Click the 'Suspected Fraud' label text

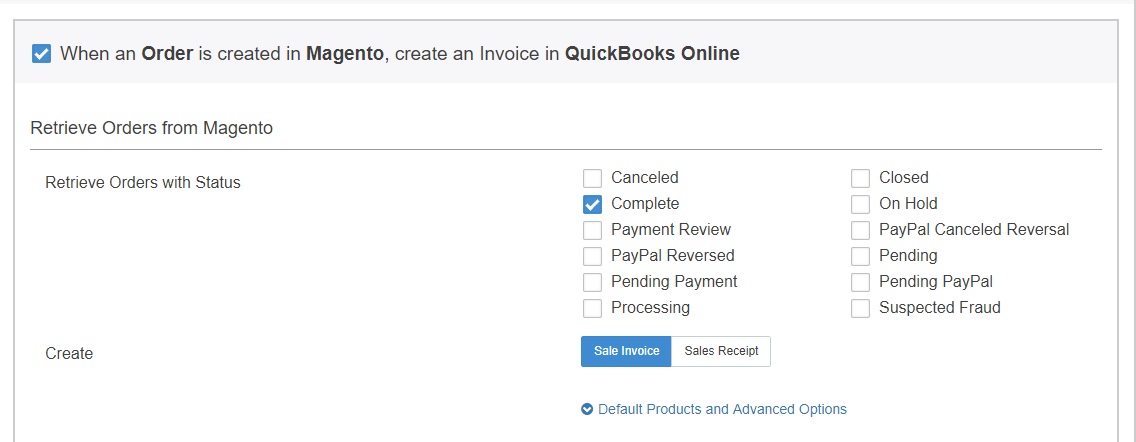940,307
